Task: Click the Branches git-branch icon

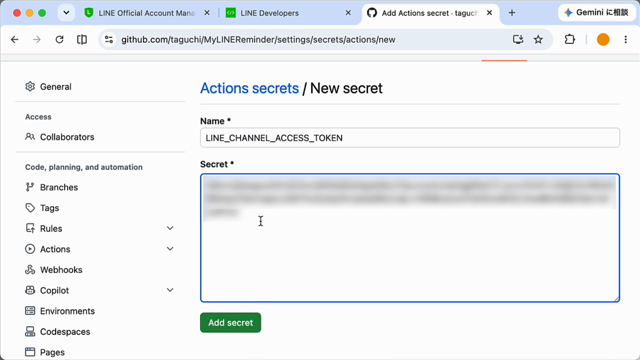Action: (30, 187)
